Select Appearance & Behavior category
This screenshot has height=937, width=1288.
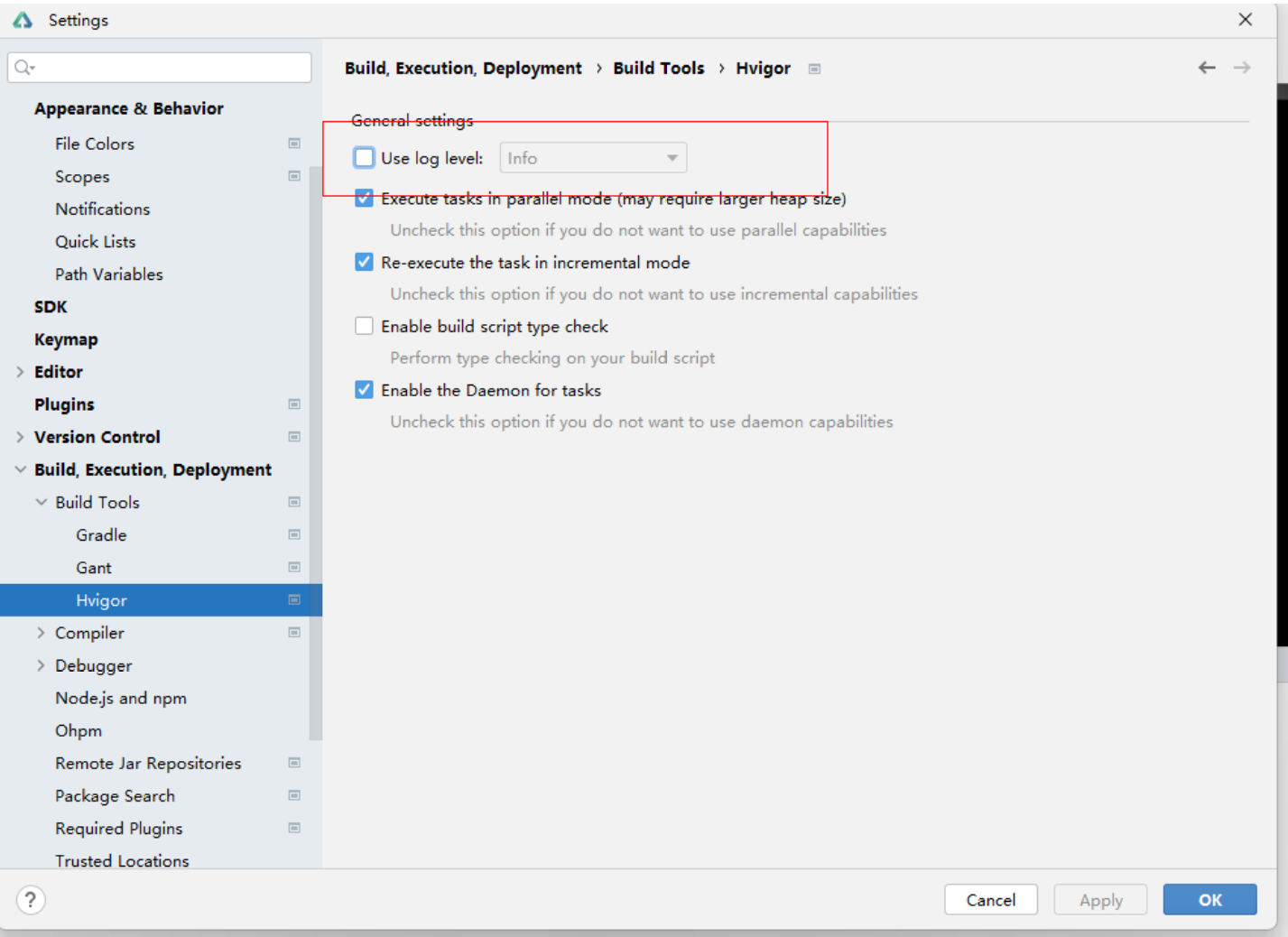[x=129, y=108]
